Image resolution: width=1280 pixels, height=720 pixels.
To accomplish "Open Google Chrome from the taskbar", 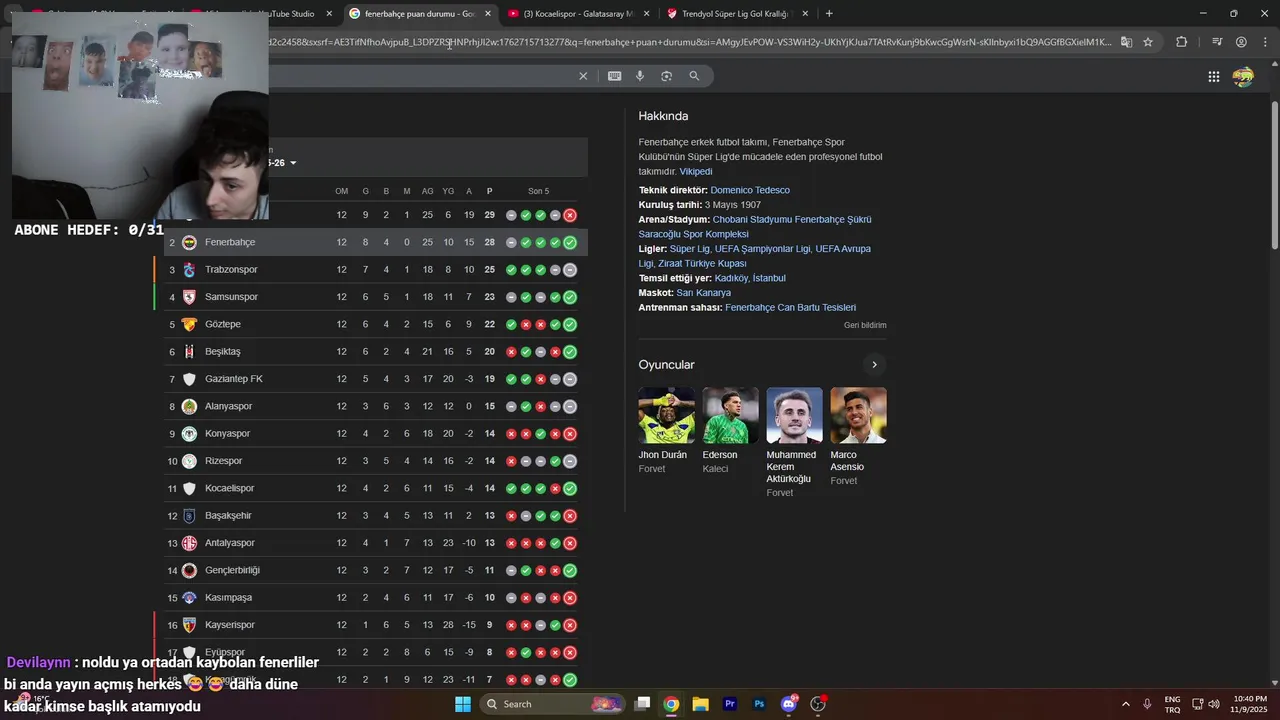I will [x=672, y=704].
